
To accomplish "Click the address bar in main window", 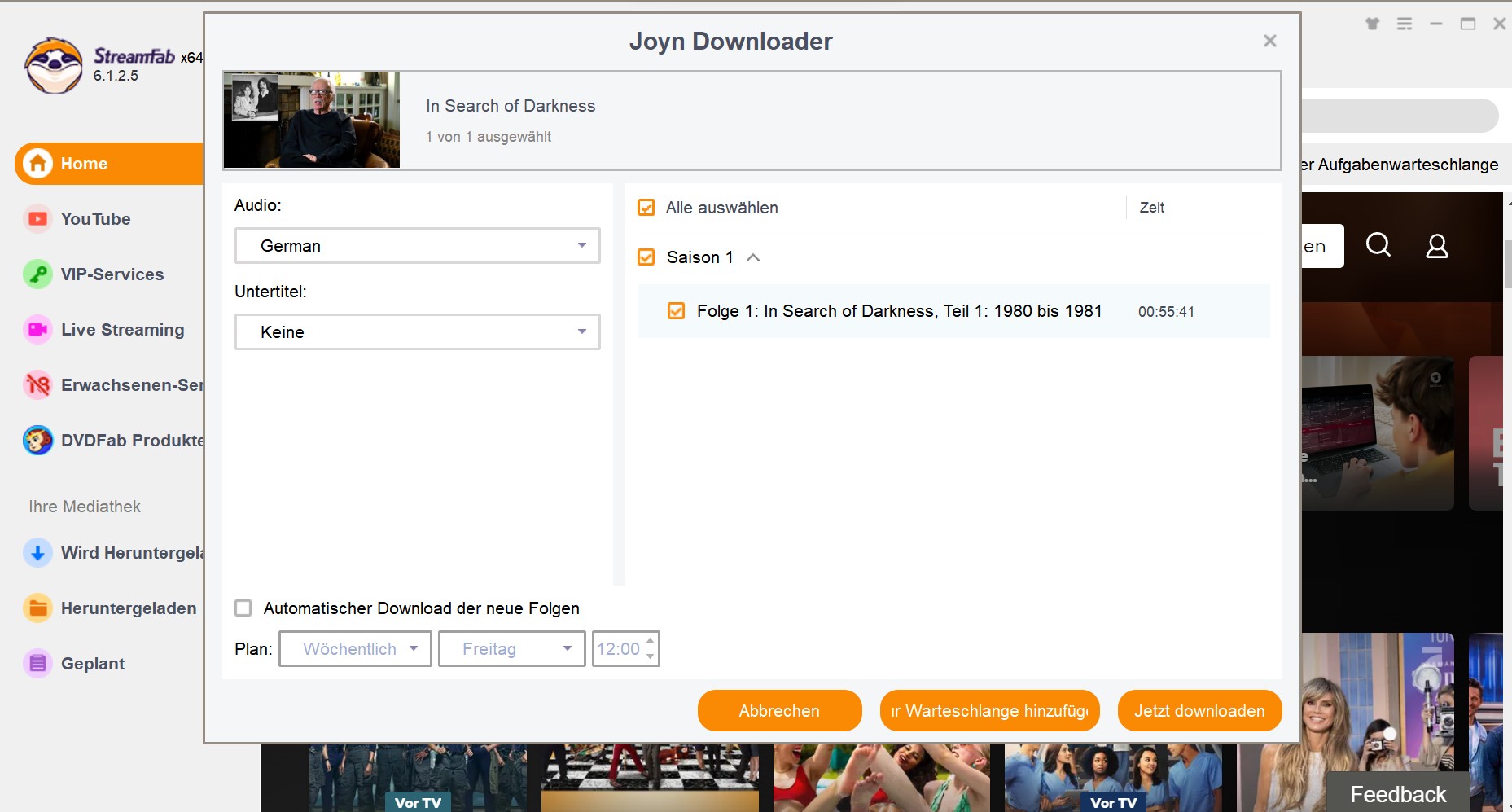I will 1399,116.
